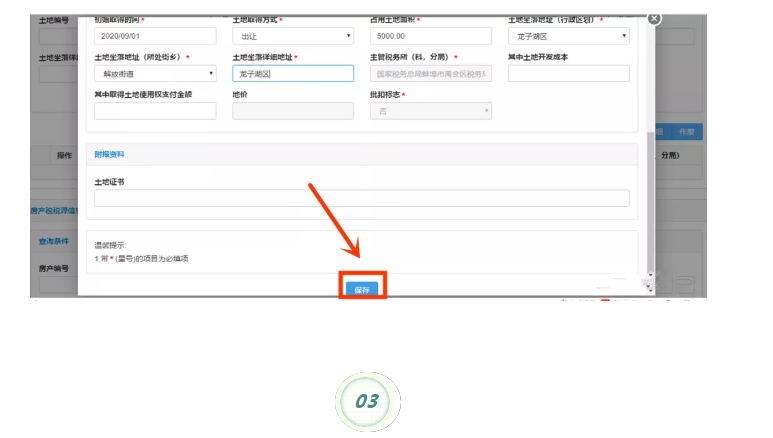Close the dialog with the X icon
The image size is (773, 438).
click(x=654, y=18)
